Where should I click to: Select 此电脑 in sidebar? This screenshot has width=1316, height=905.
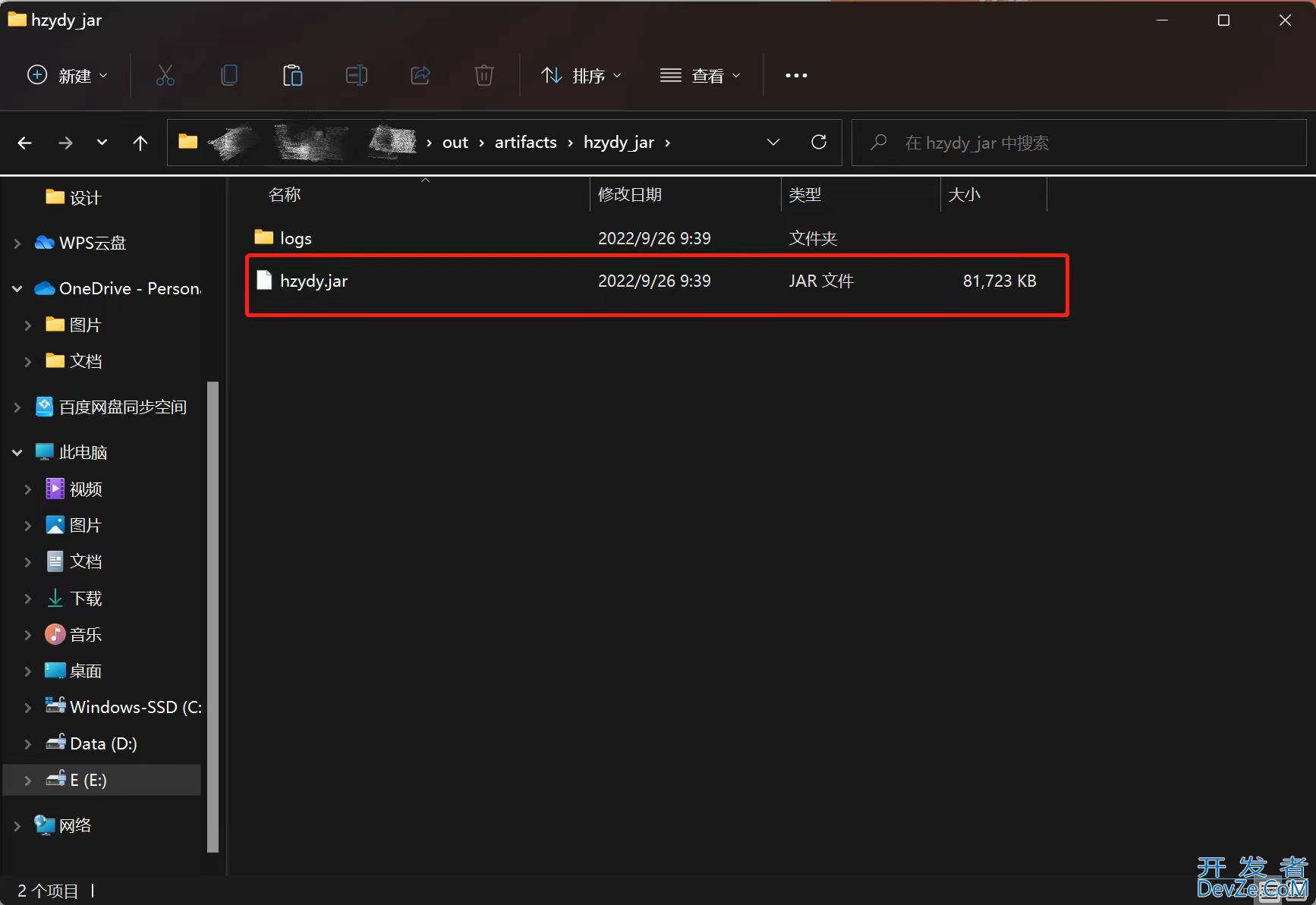pos(71,453)
